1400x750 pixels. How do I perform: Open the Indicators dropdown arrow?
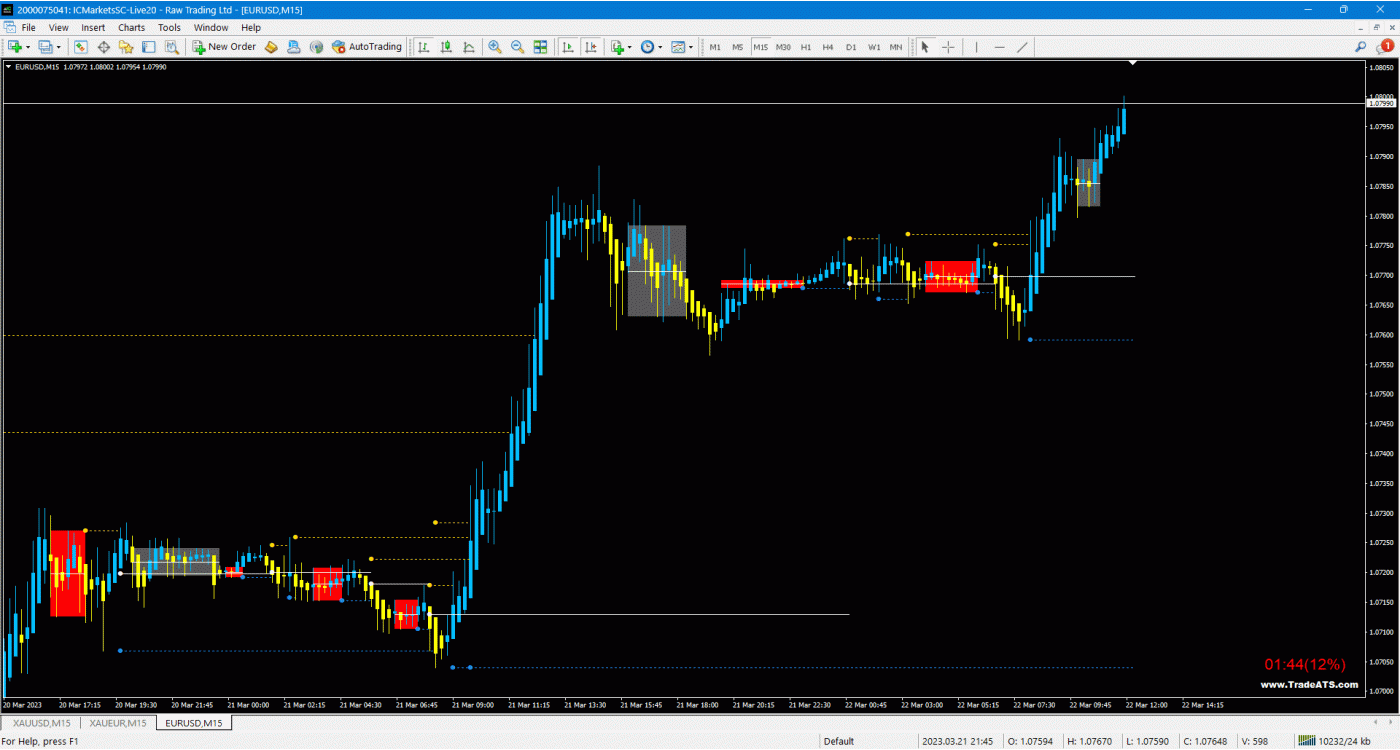click(629, 47)
